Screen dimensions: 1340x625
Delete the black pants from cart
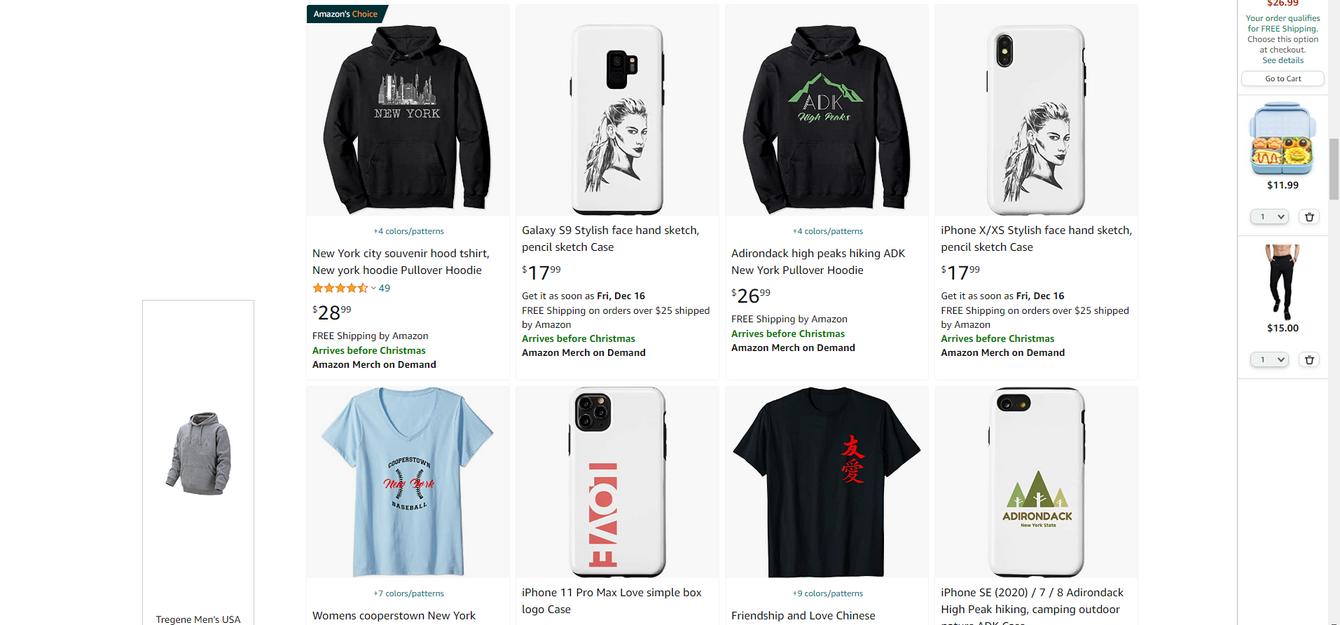click(x=1309, y=360)
